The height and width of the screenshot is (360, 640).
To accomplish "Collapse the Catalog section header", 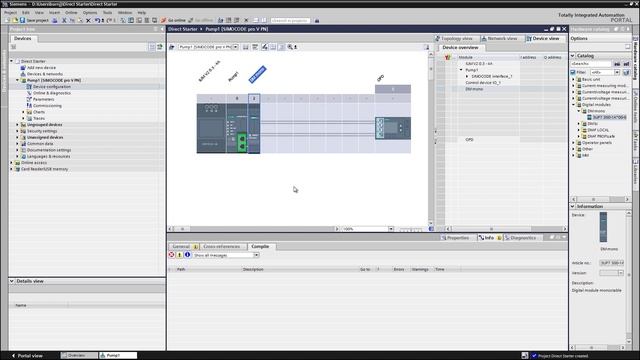I will (x=573, y=56).
